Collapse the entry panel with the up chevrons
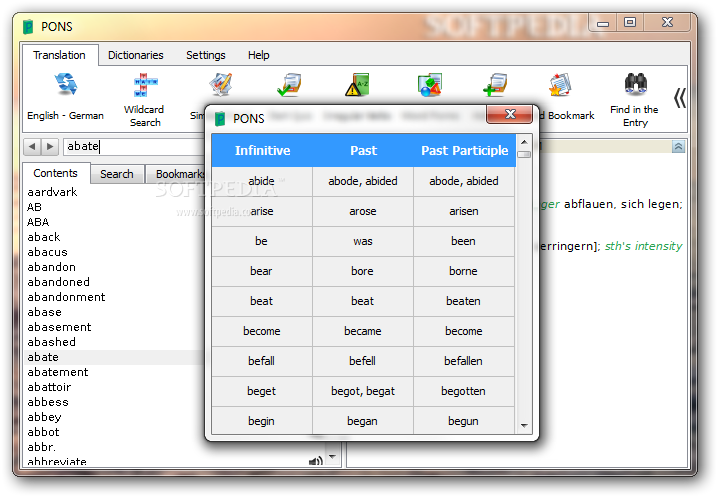This screenshot has height=497, width=718. click(x=678, y=147)
